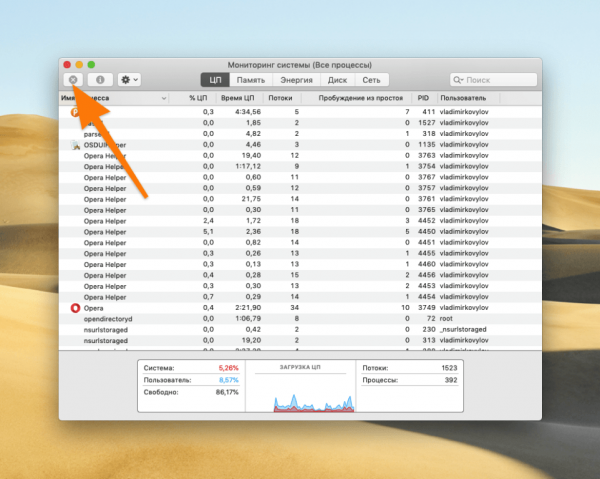Select nsurlstoraged row owned by _nsurlstoraged
The image size is (600, 479).
coord(300,329)
